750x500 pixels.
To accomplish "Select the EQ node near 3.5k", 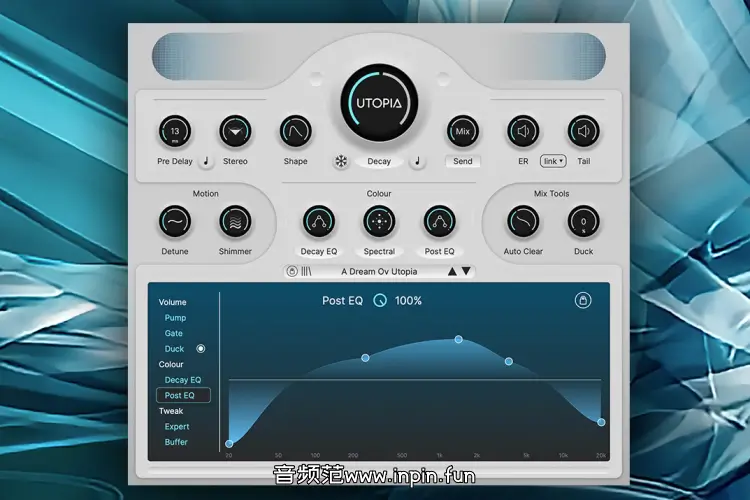I will (509, 361).
